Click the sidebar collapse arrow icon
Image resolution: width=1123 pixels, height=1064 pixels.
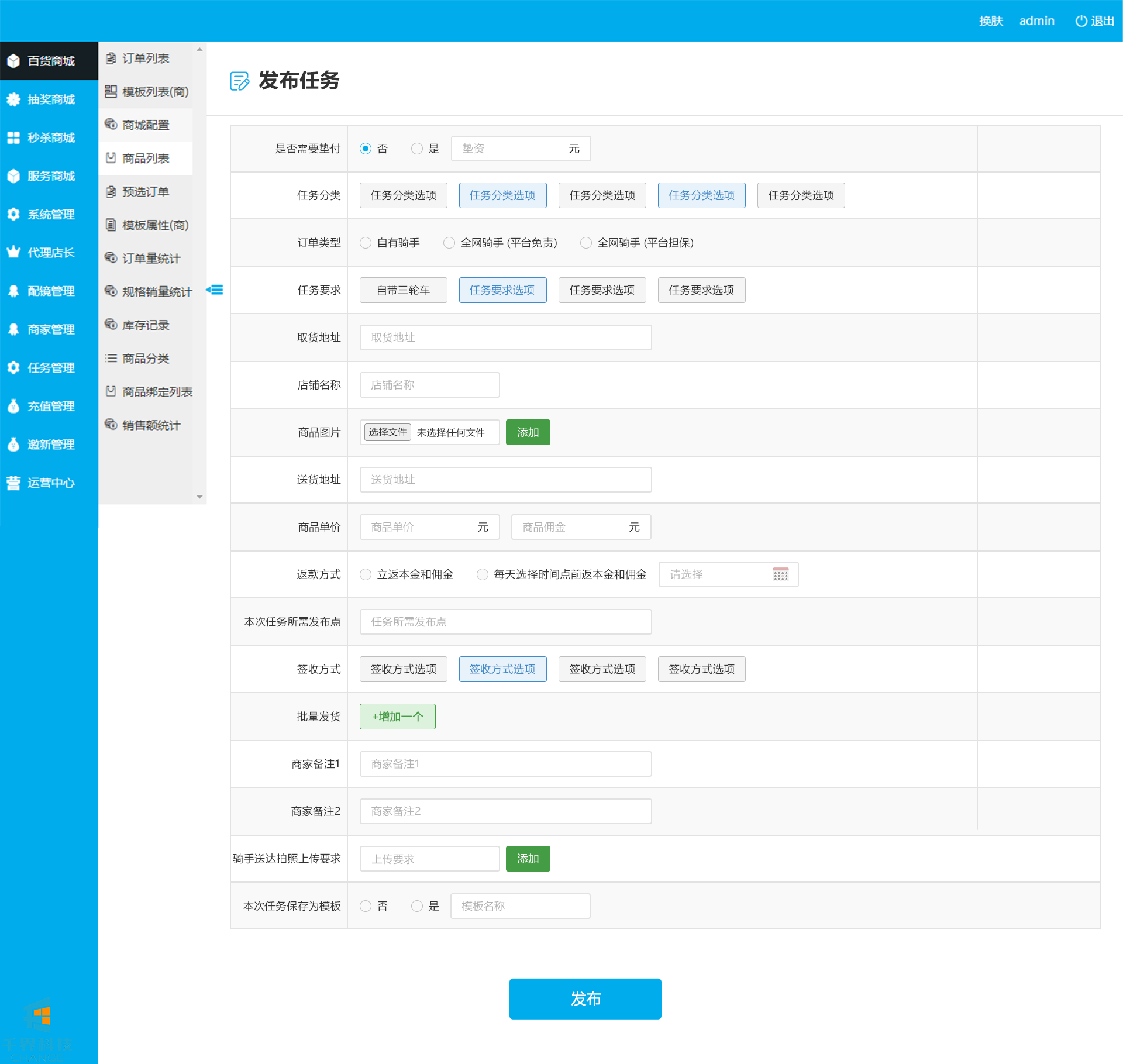pyautogui.click(x=215, y=290)
